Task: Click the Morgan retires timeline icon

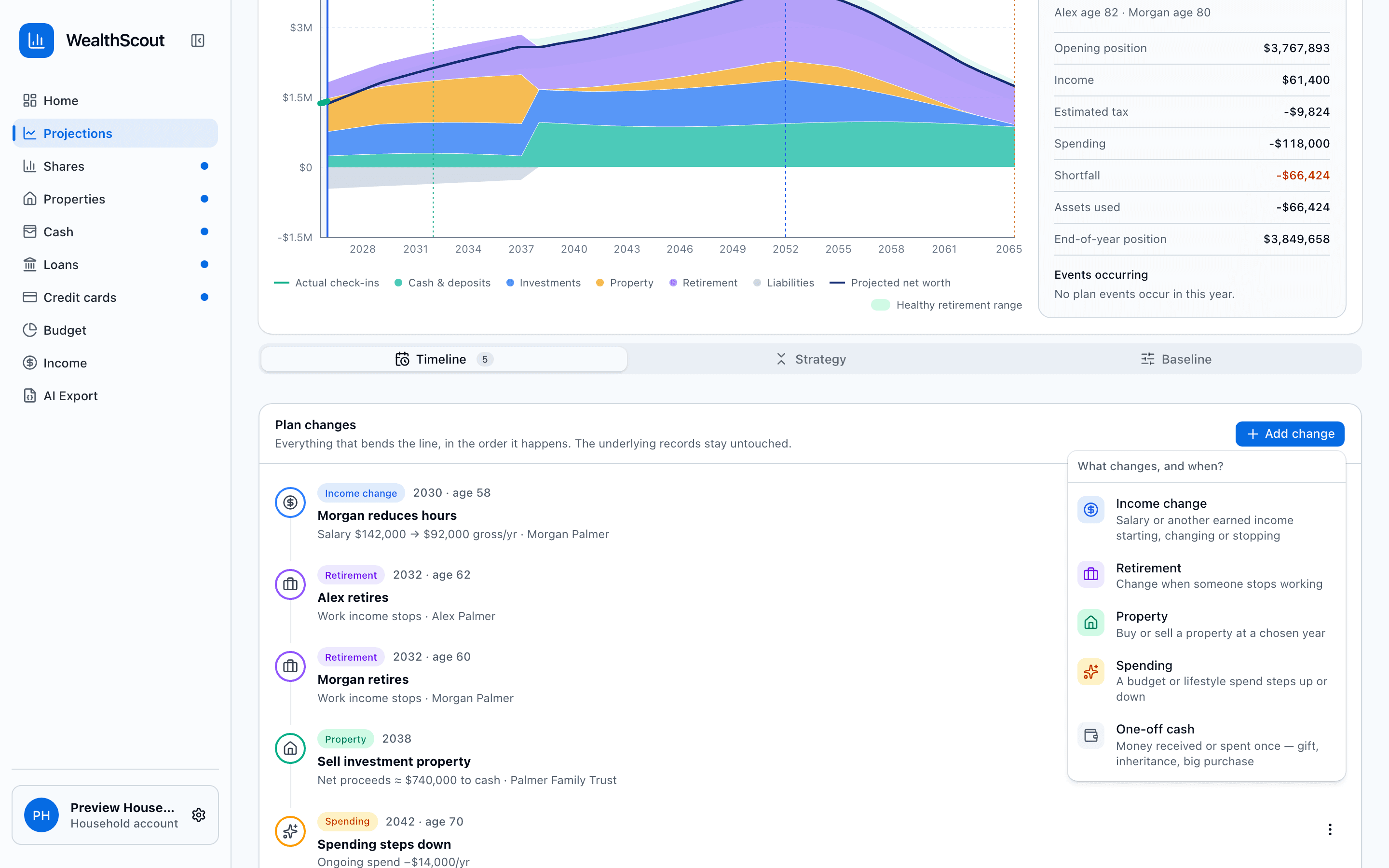Action: (x=290, y=666)
